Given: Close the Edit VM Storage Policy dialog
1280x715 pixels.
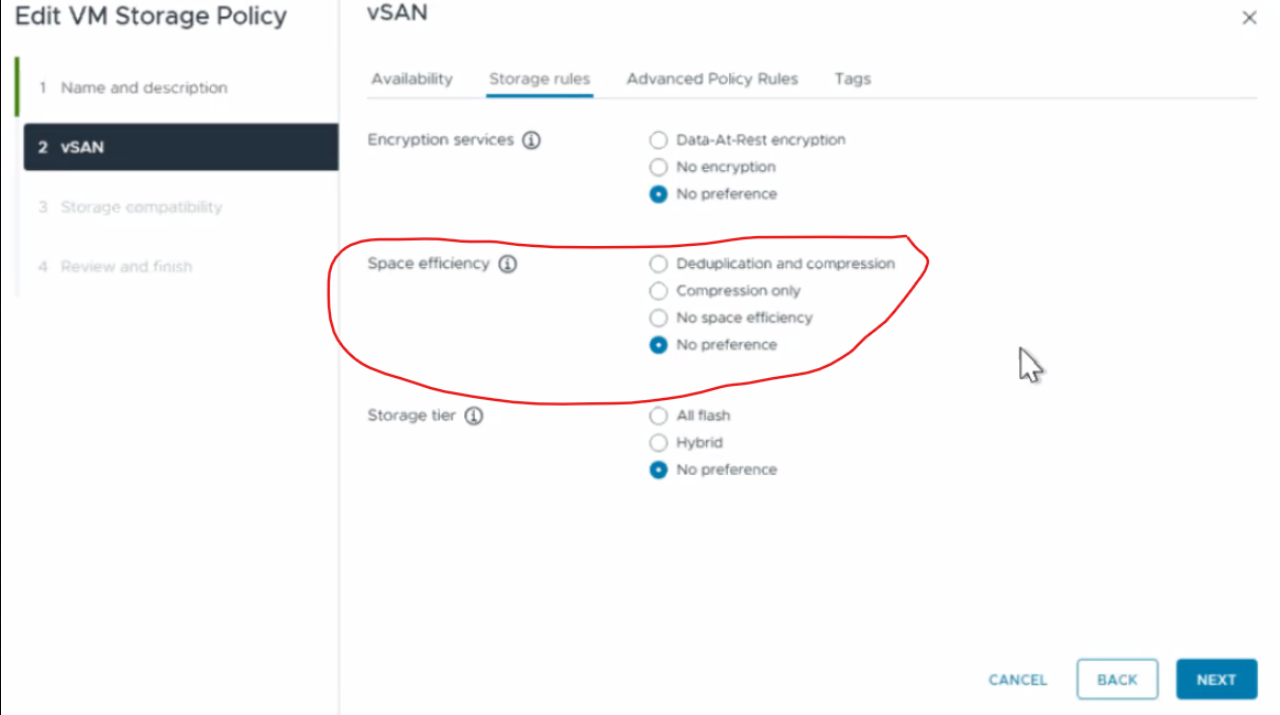Looking at the screenshot, I should [x=1249, y=18].
